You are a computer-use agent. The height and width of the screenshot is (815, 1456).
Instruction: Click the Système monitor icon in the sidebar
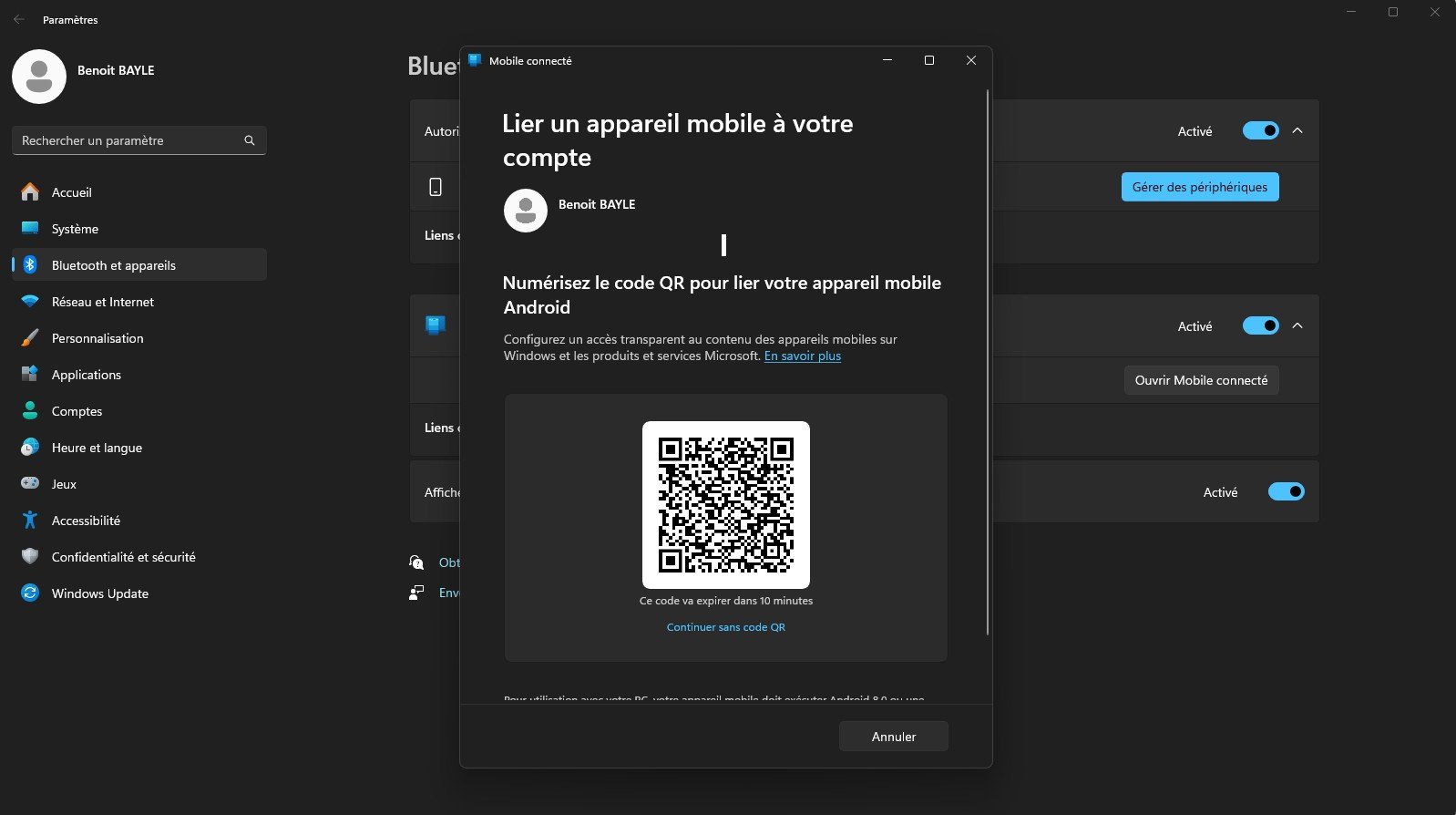[30, 229]
